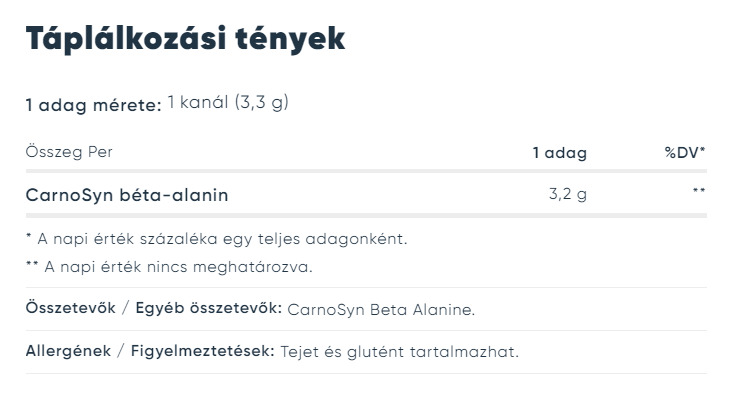This screenshot has width=736, height=399.
Task: Click the Figyelmeztetések label
Action: [202, 351]
